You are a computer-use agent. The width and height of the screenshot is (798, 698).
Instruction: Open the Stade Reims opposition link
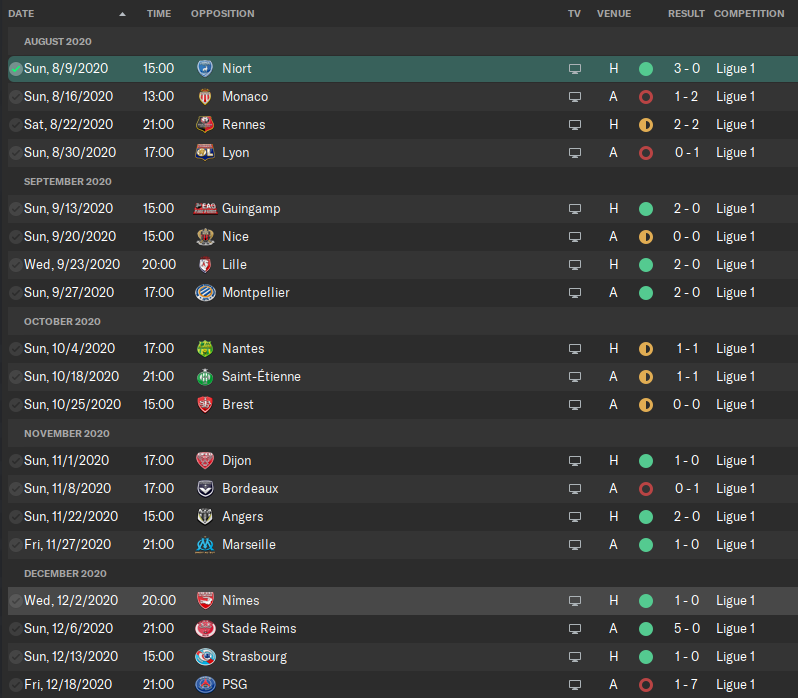259,629
